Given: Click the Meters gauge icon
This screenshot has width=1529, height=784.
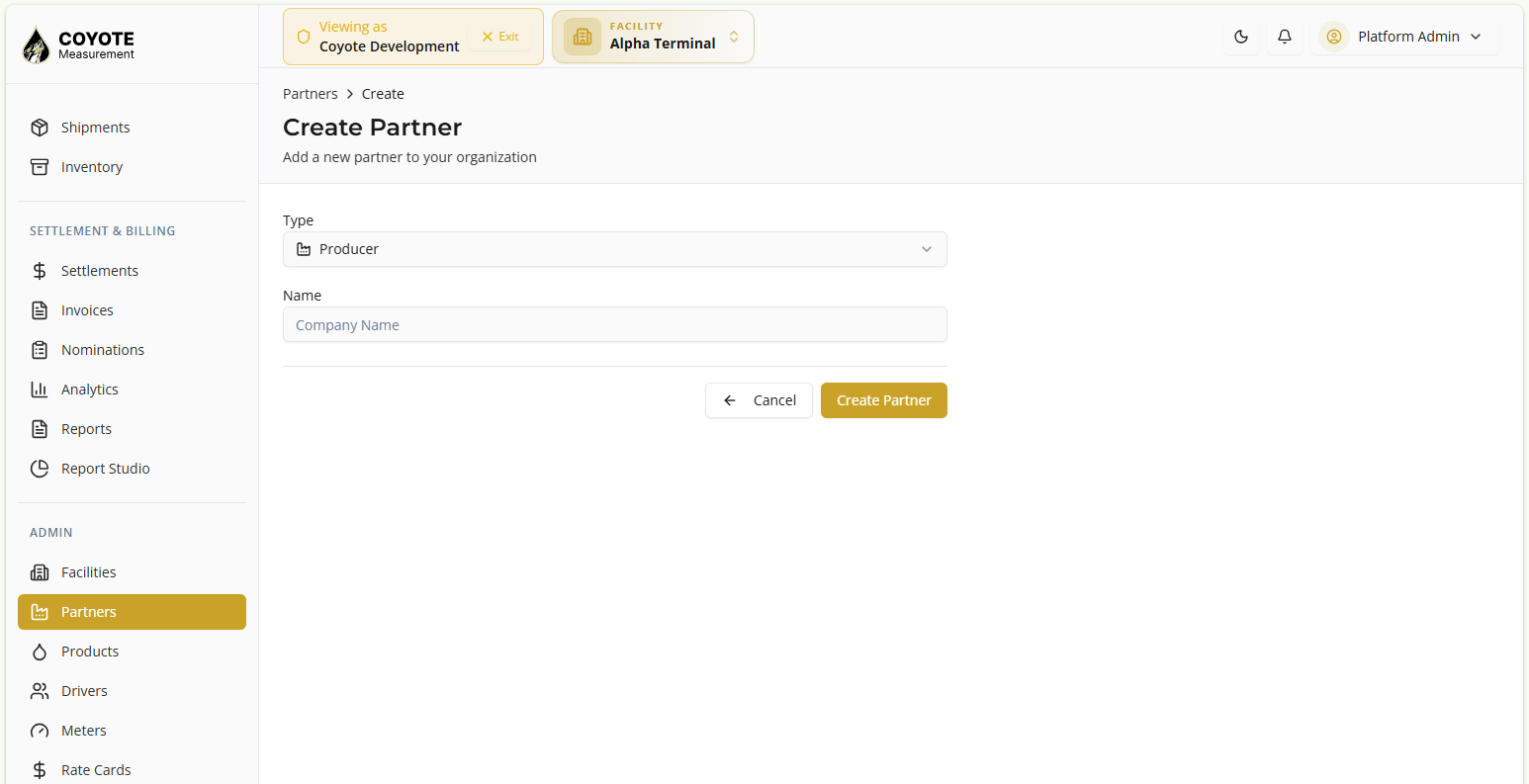Looking at the screenshot, I should point(40,731).
